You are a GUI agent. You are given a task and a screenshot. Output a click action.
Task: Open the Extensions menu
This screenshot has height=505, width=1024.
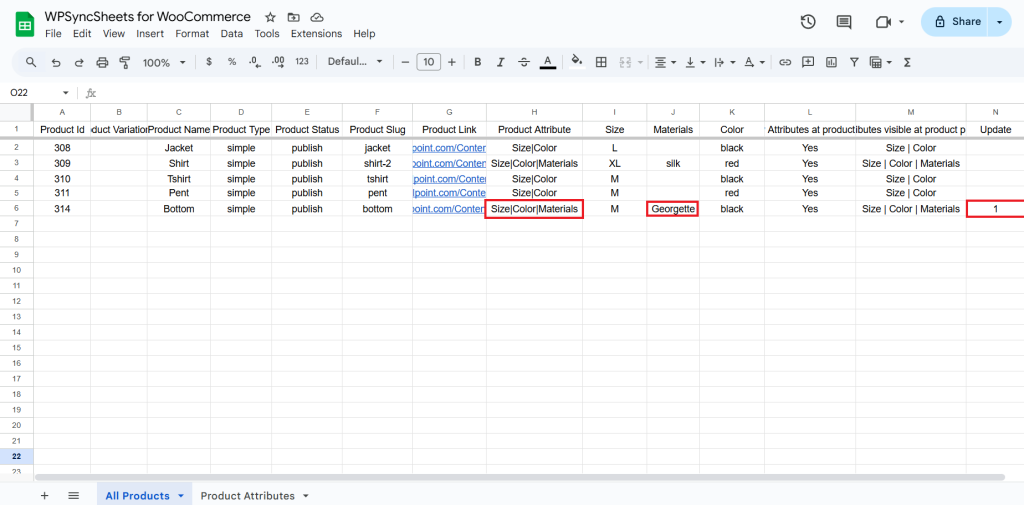[x=316, y=33]
